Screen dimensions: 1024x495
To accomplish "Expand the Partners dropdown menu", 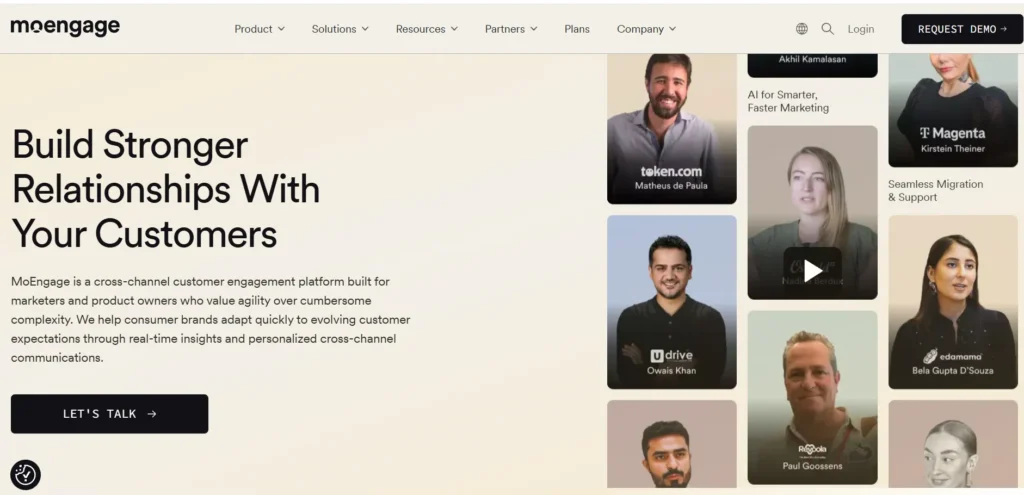I will click(511, 29).
